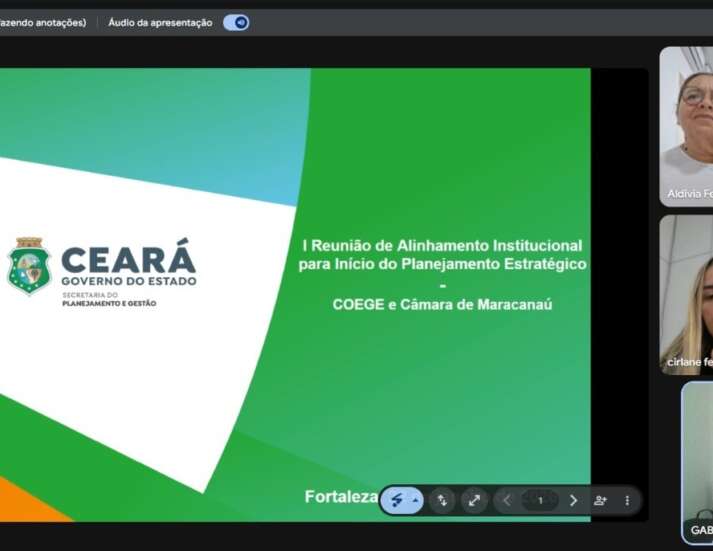Click "I Reunião de Alinhamento Institucional" title line
The width and height of the screenshot is (713, 551).
tap(442, 245)
